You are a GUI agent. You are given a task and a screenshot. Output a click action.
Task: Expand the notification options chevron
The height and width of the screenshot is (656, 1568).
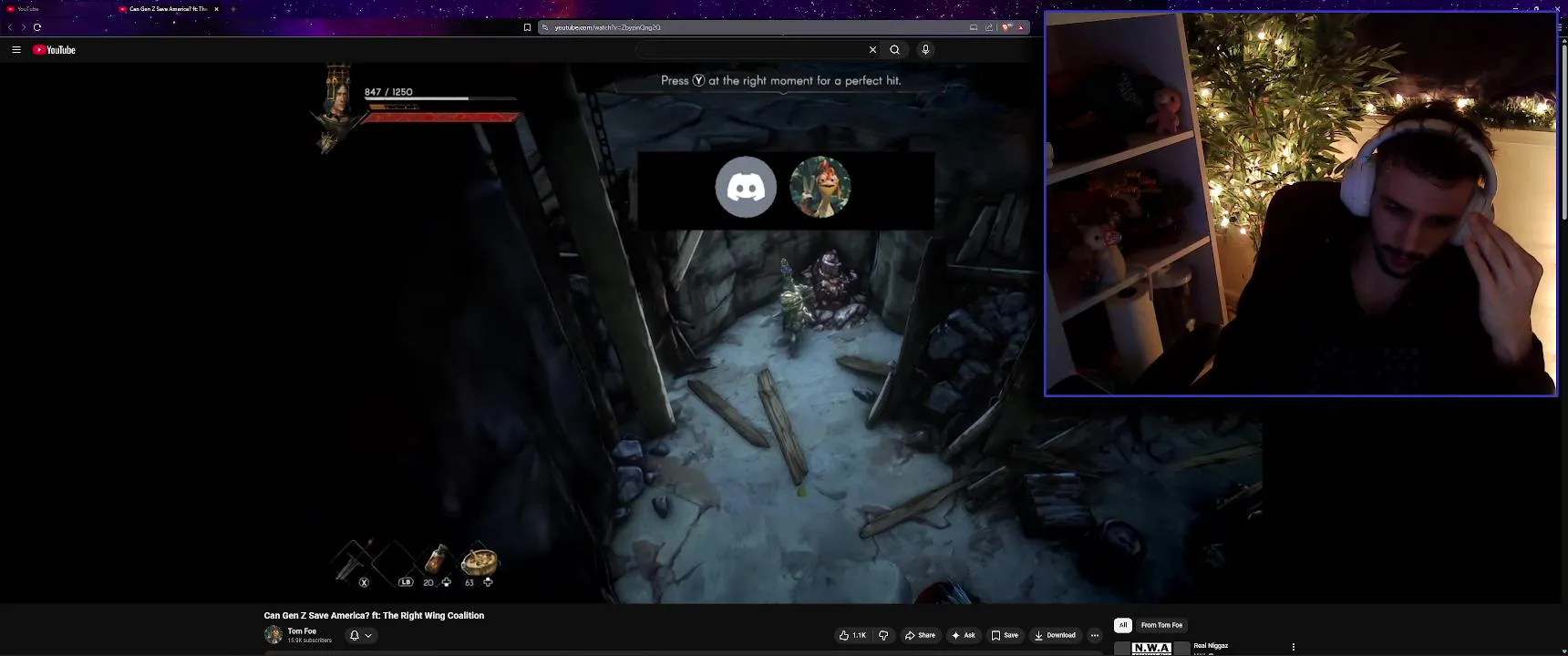click(x=368, y=636)
